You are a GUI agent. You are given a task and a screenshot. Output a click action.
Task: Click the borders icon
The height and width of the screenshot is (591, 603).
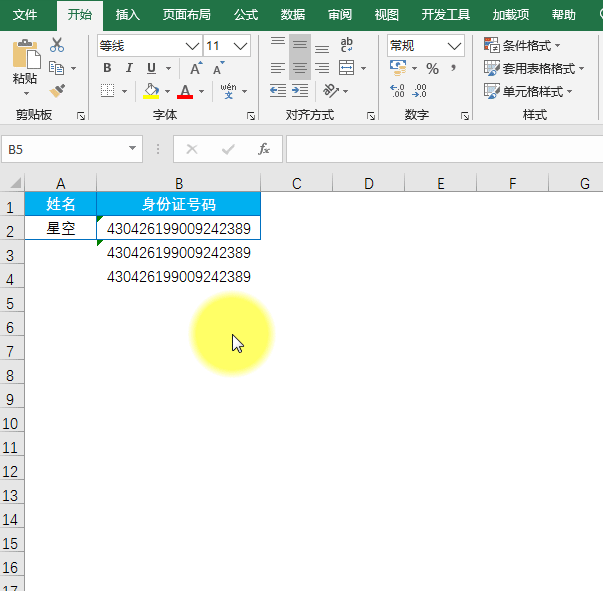107,91
